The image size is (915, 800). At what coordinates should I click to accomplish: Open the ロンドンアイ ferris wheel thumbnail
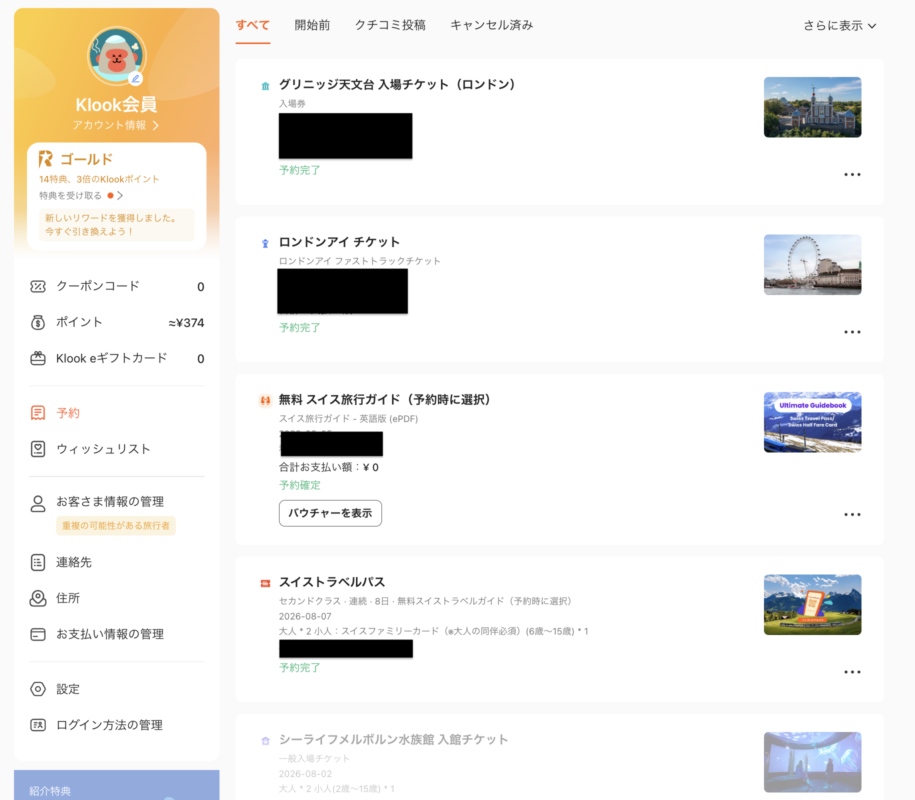click(812, 265)
